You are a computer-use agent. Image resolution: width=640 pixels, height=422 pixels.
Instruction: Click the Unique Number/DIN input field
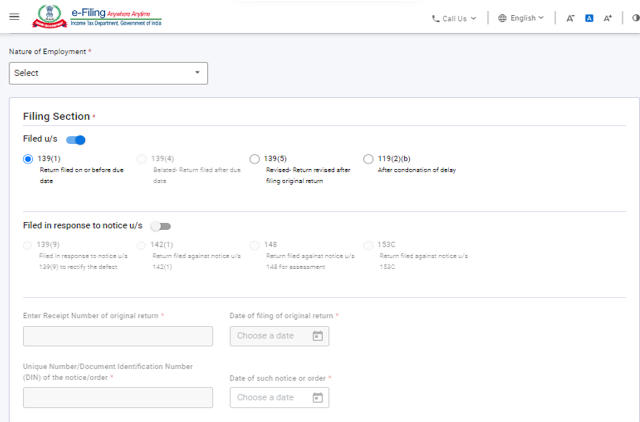point(117,398)
